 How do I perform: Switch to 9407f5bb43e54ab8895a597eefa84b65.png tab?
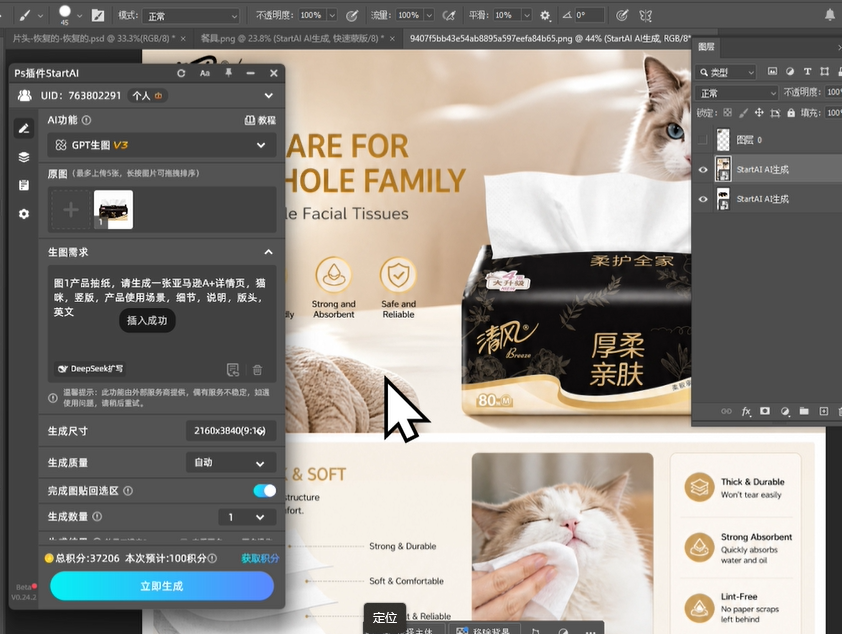550,39
